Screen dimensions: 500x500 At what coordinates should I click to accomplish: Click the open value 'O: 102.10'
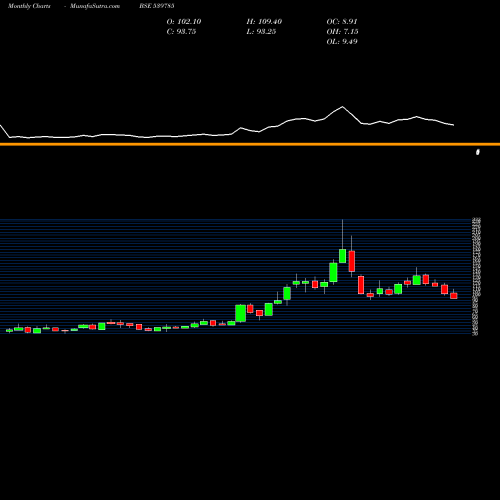point(184,22)
